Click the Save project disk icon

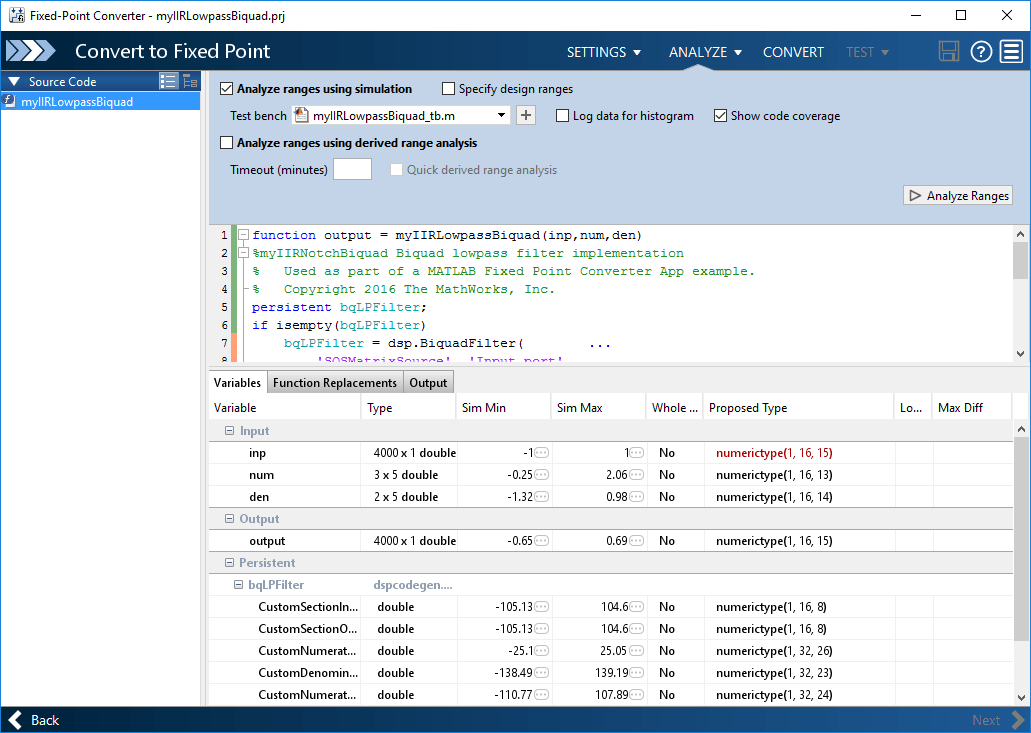pos(949,51)
